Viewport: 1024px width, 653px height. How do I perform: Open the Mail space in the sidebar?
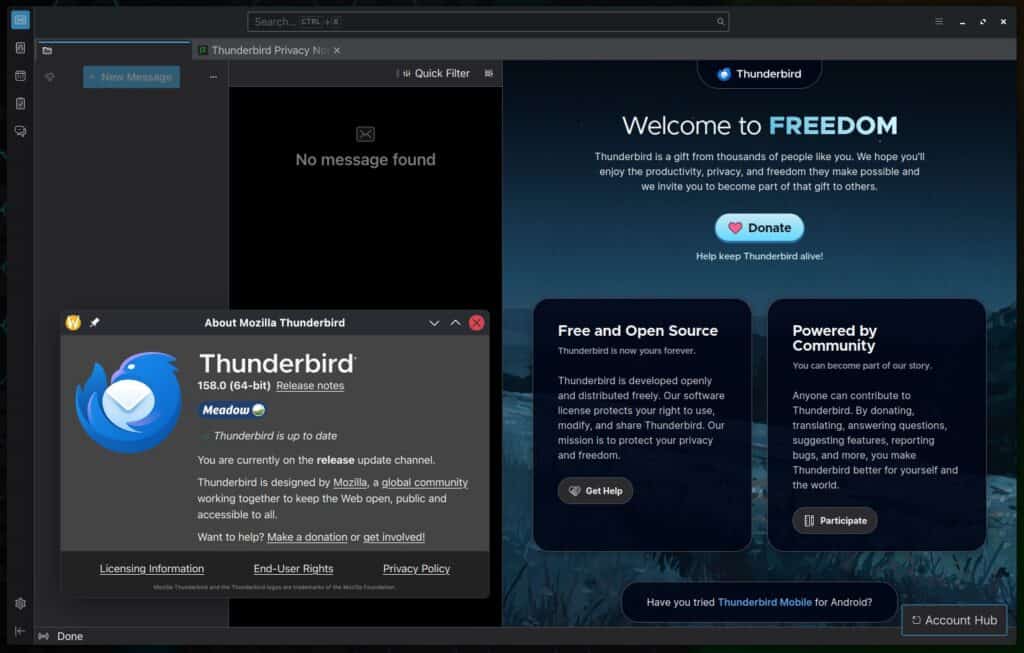pyautogui.click(x=20, y=20)
